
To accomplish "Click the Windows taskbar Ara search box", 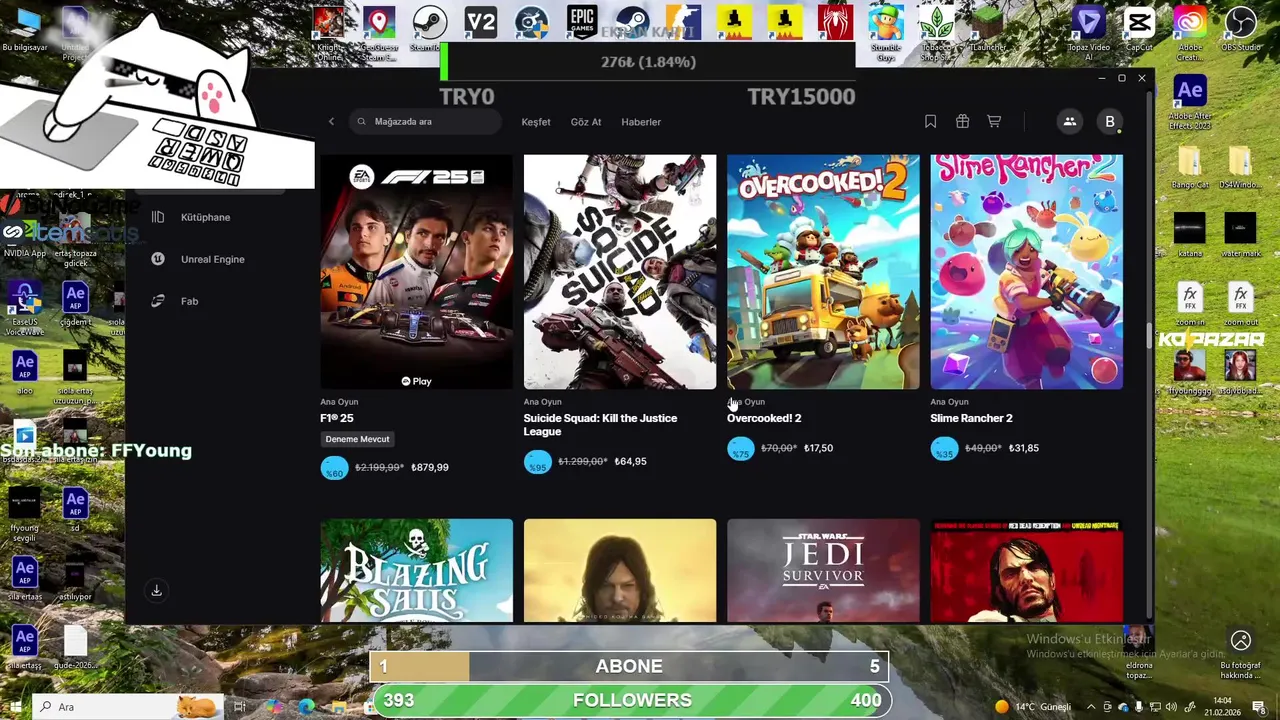I will pos(128,706).
